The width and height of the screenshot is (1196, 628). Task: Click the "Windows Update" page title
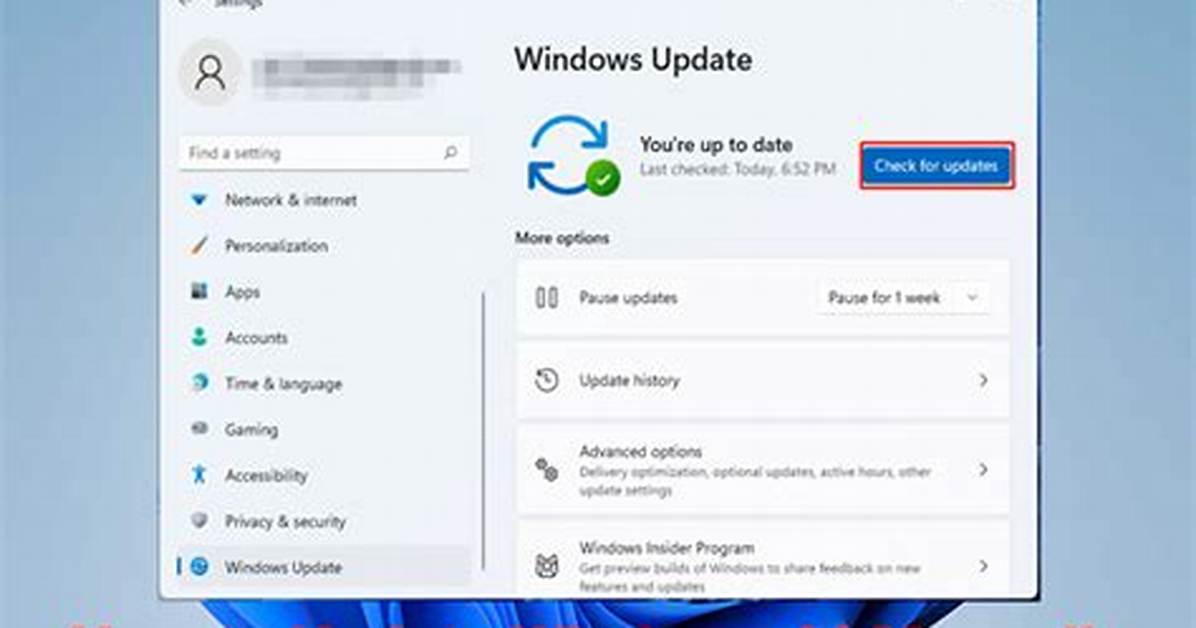point(633,60)
